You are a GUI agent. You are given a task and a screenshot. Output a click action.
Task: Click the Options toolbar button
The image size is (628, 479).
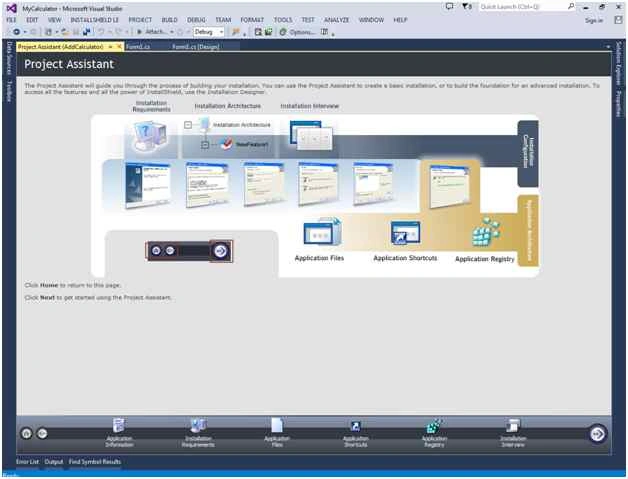(297, 32)
